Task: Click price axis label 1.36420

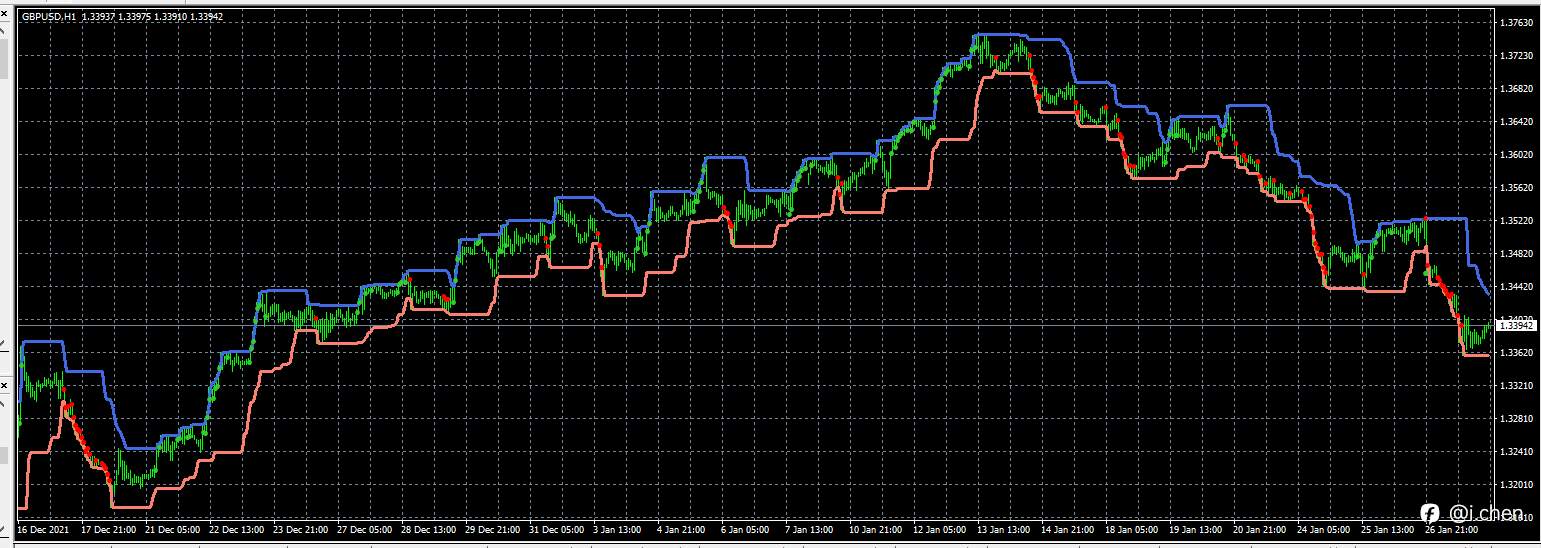Action: (1517, 121)
